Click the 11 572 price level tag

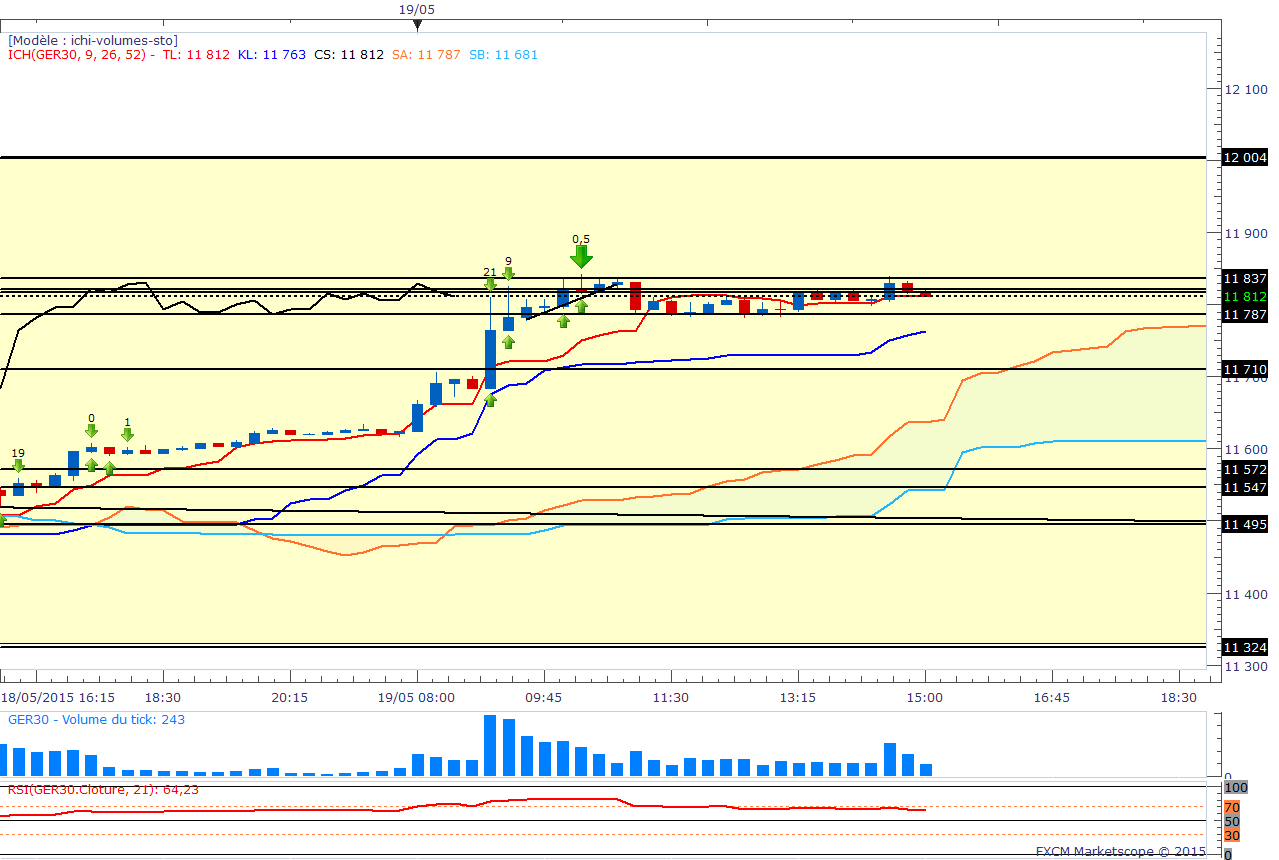tap(1245, 469)
